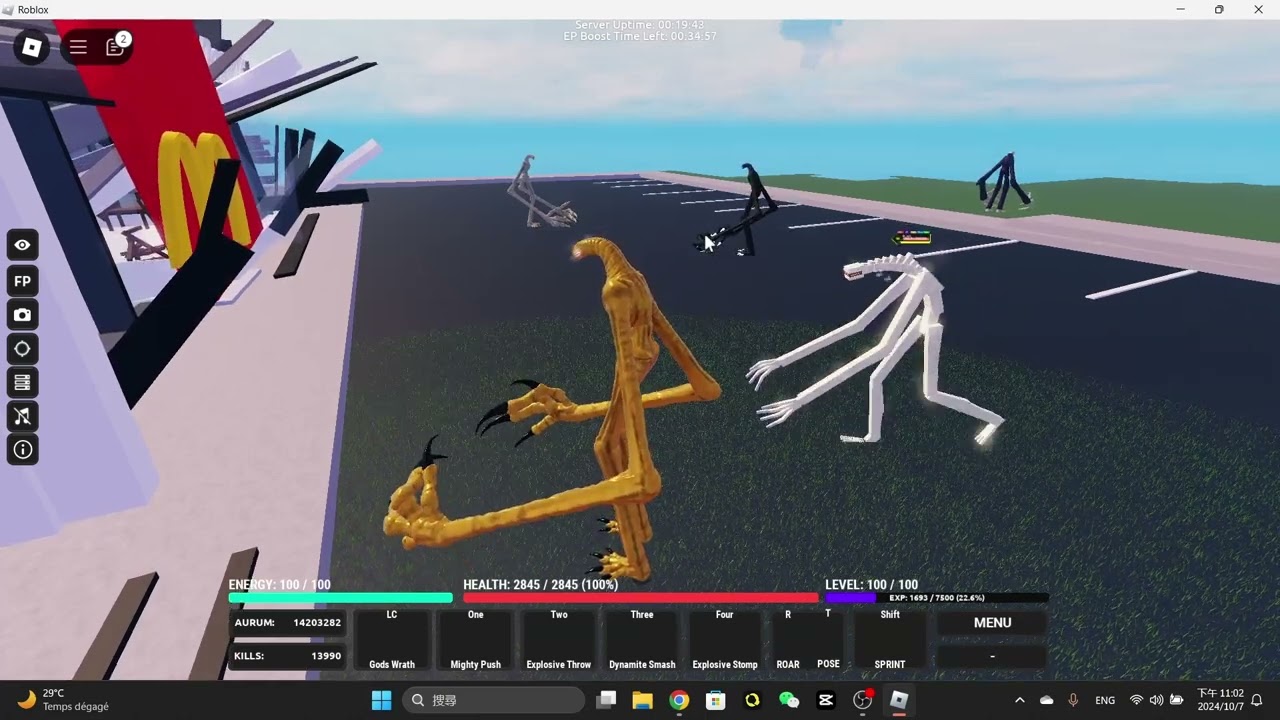Switch to Roblox taskbar icon
1280x720 pixels.
point(899,700)
